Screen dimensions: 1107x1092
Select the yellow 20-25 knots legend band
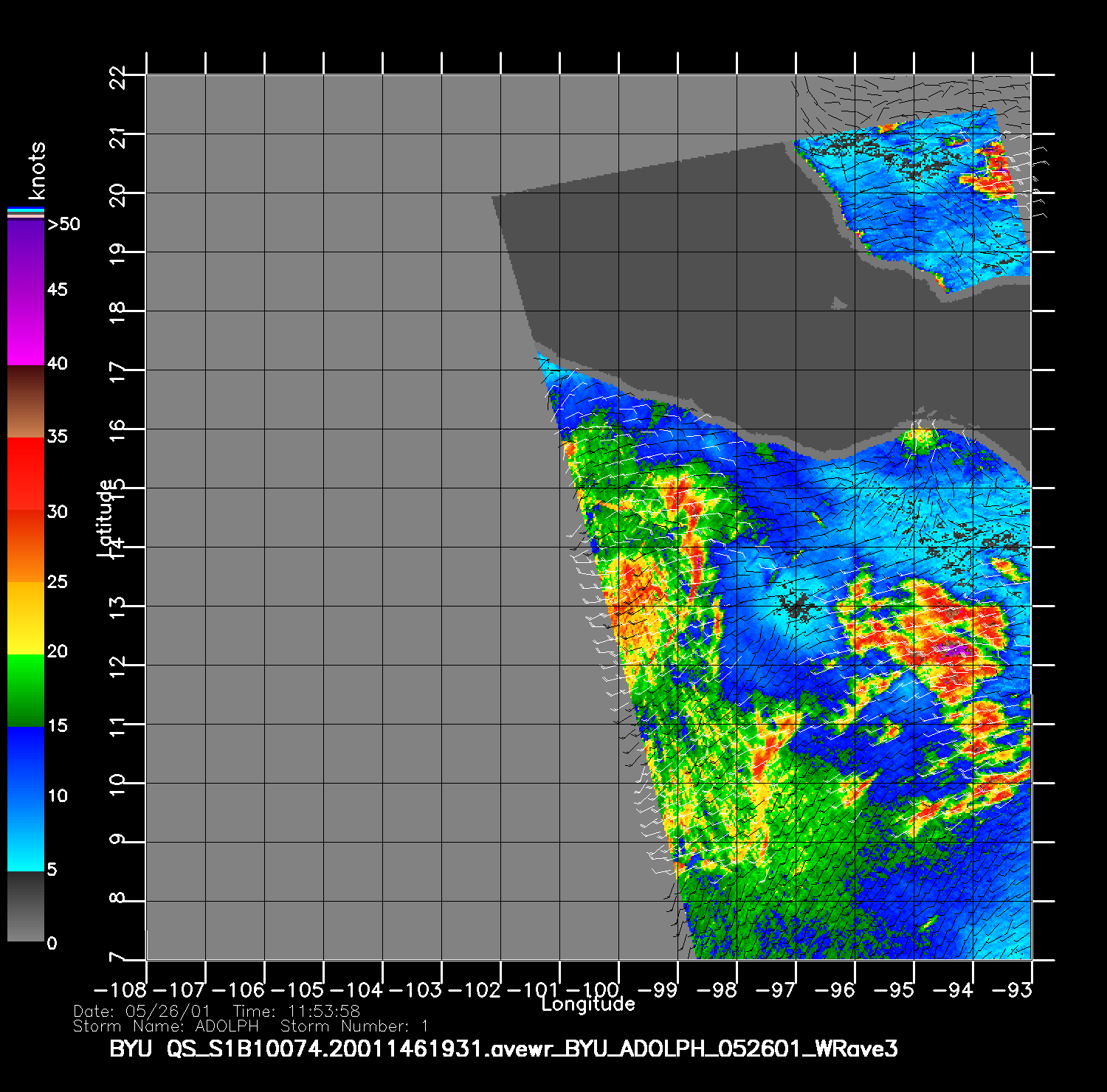click(x=25, y=618)
